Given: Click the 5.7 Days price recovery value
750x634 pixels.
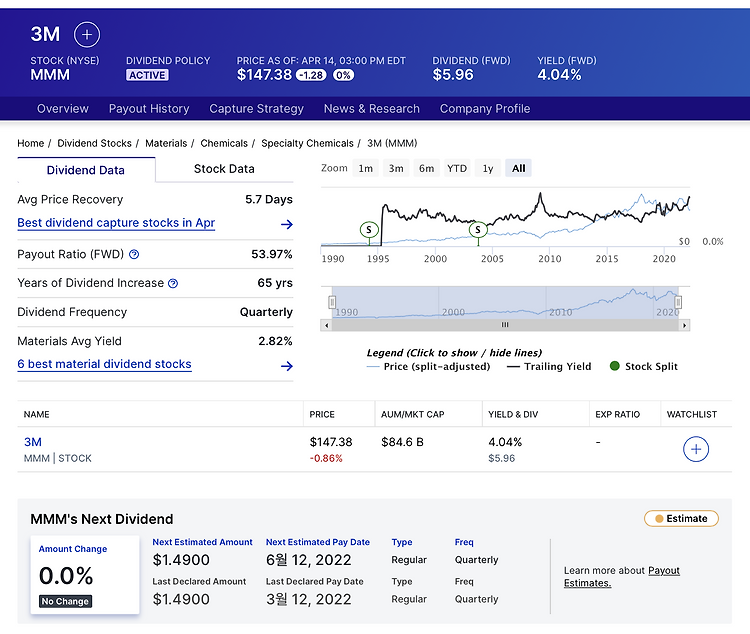Looking at the screenshot, I should click(269, 200).
